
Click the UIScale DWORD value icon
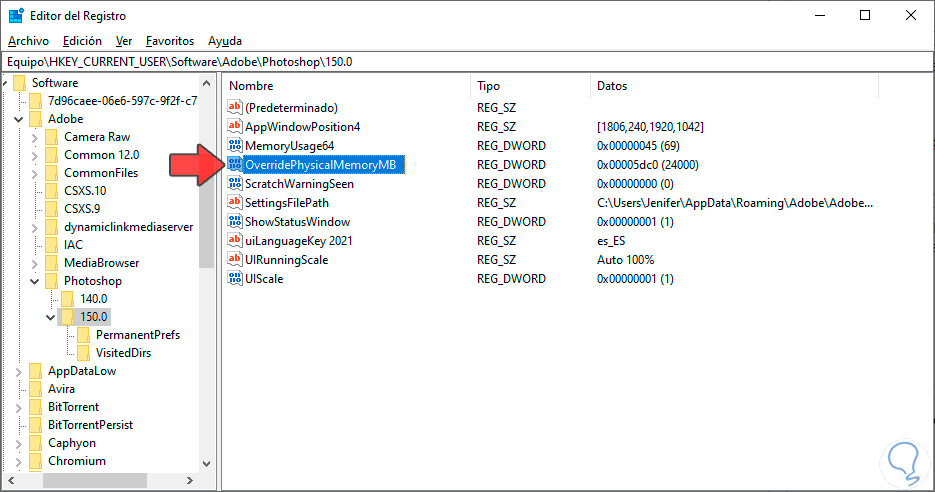point(235,279)
